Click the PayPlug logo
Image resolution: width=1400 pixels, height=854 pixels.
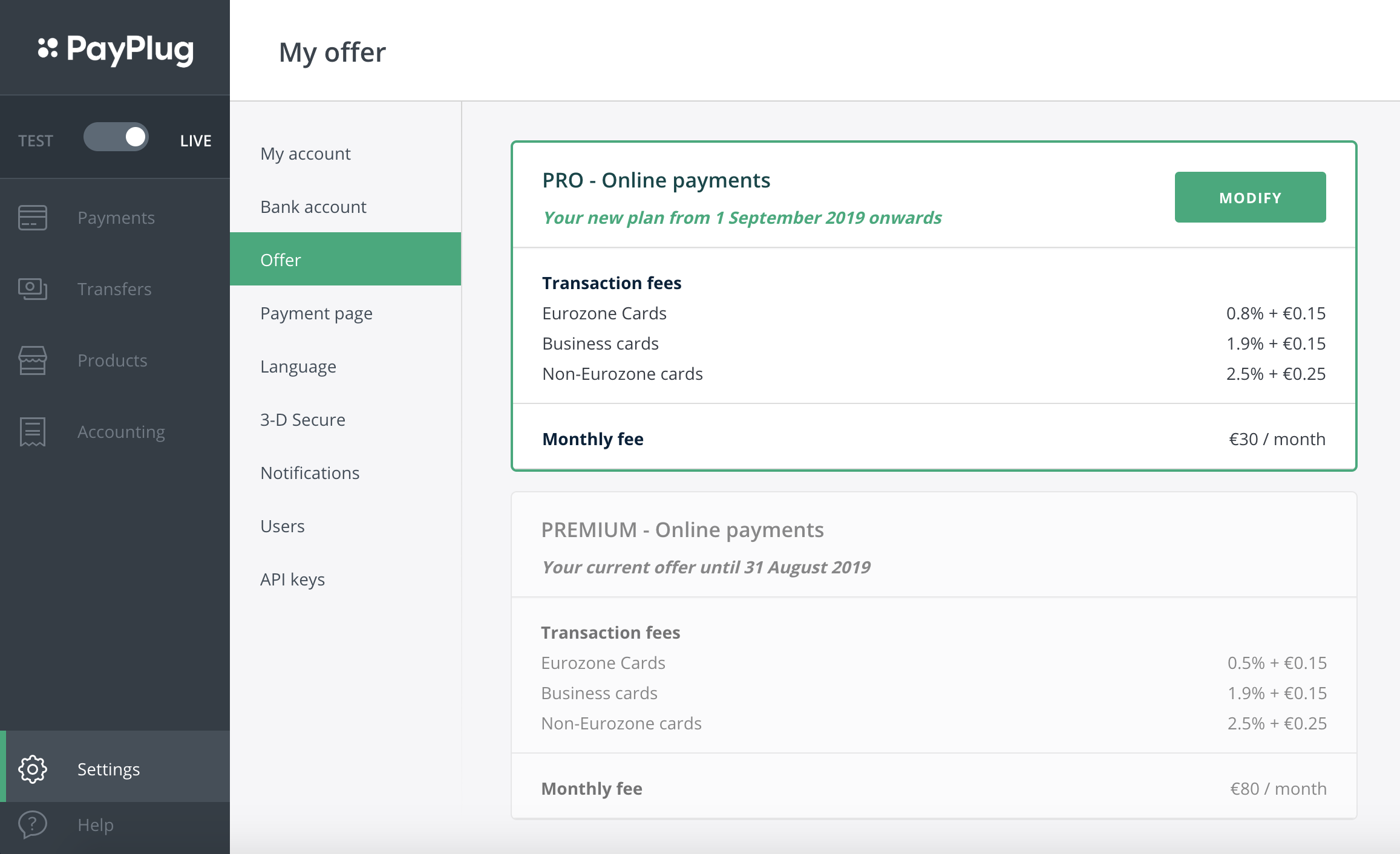(116, 50)
